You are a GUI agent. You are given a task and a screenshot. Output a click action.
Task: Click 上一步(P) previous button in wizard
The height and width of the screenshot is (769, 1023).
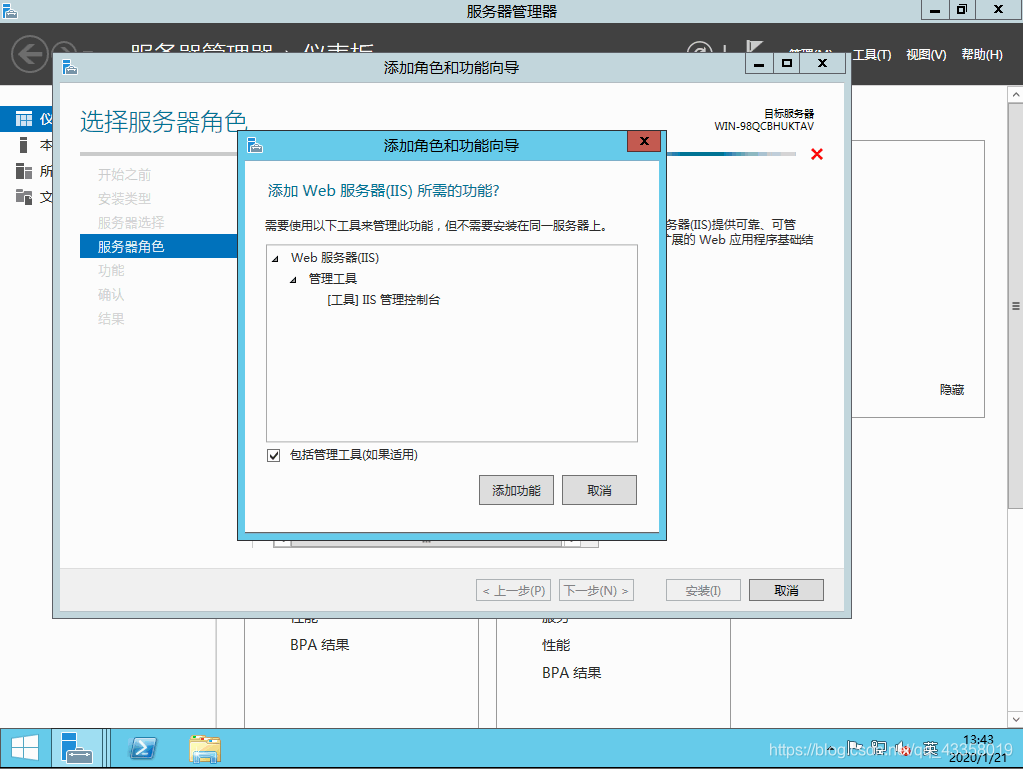point(513,590)
